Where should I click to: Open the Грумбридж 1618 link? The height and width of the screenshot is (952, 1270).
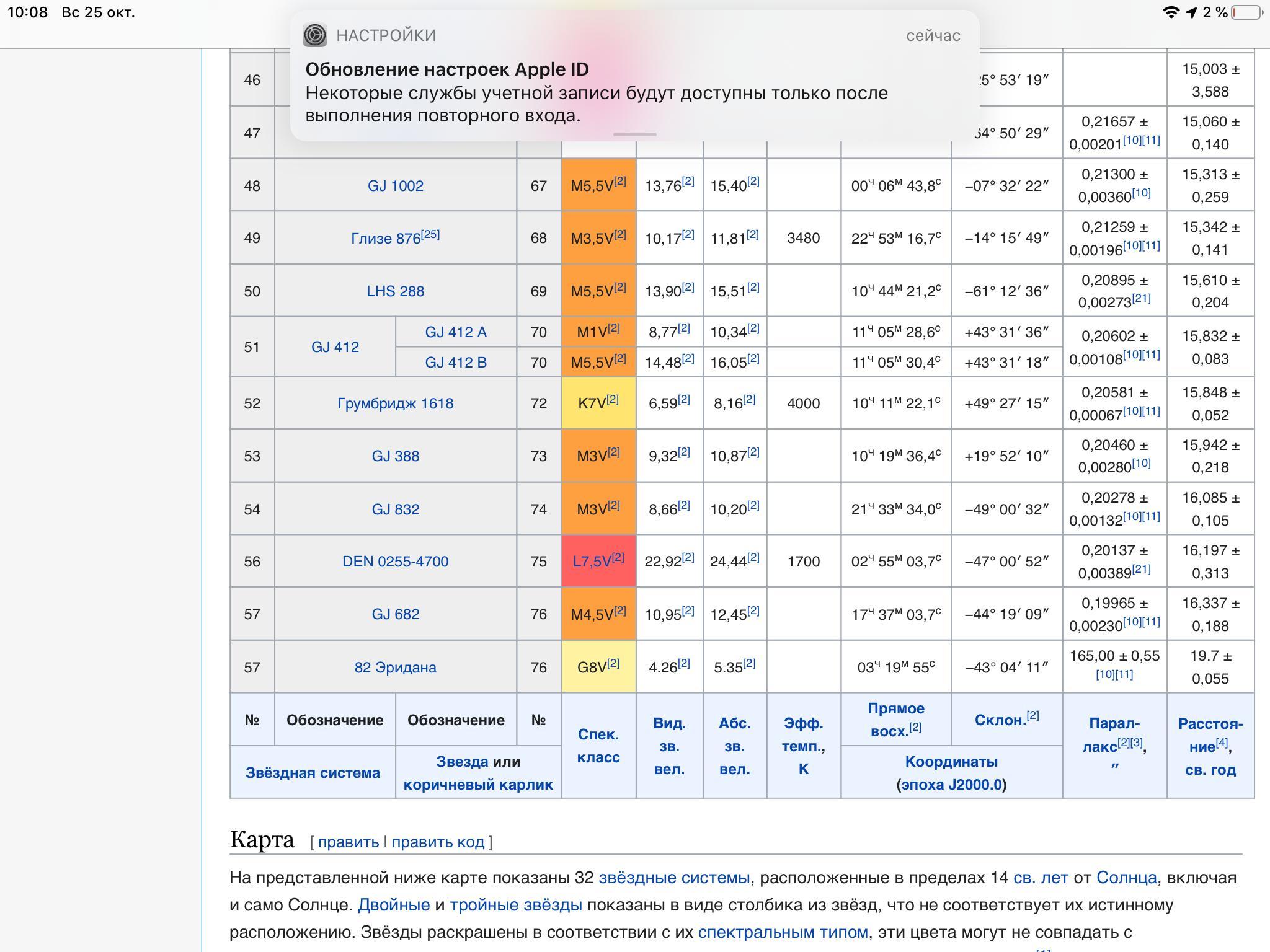point(396,403)
